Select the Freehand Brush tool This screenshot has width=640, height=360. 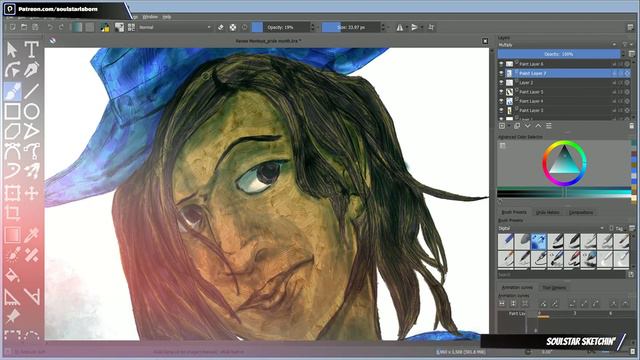coord(12,91)
